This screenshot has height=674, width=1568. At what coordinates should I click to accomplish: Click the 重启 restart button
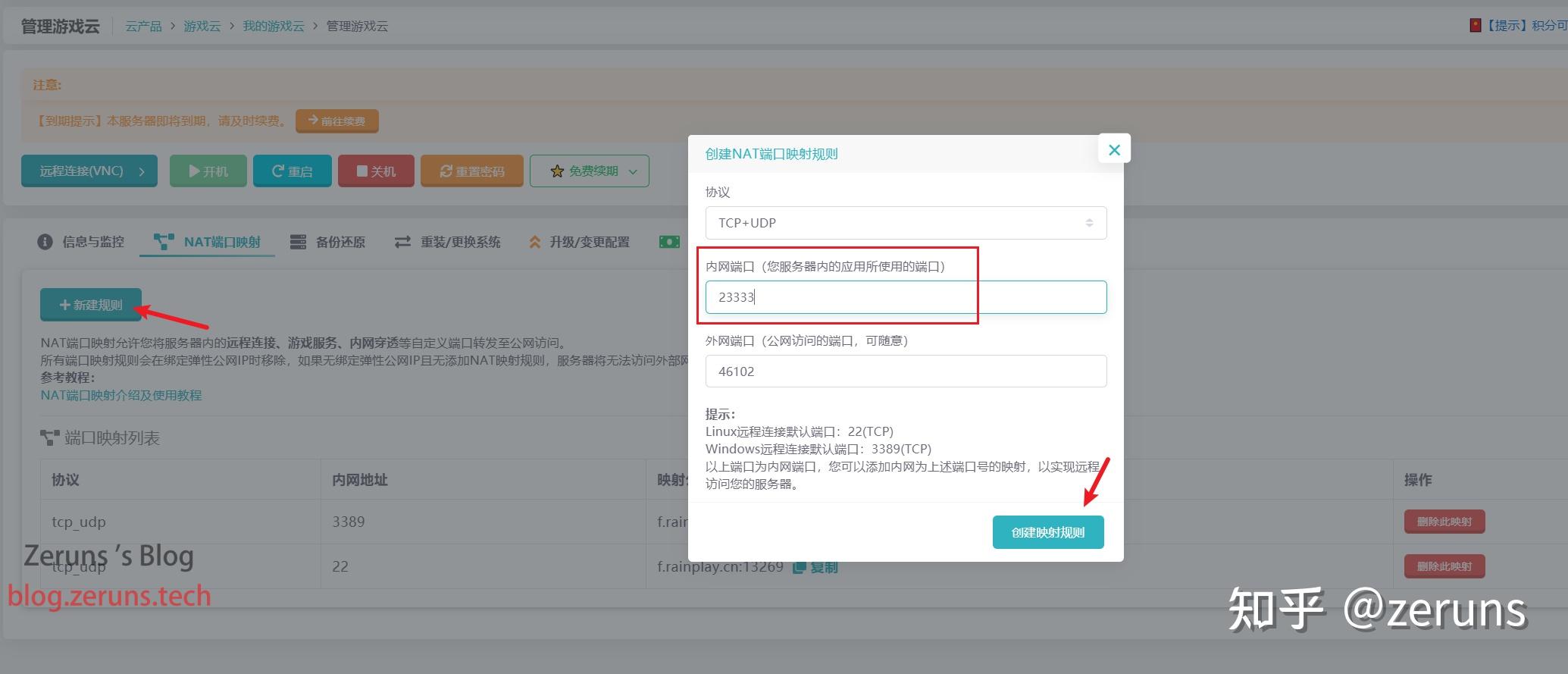click(x=292, y=171)
